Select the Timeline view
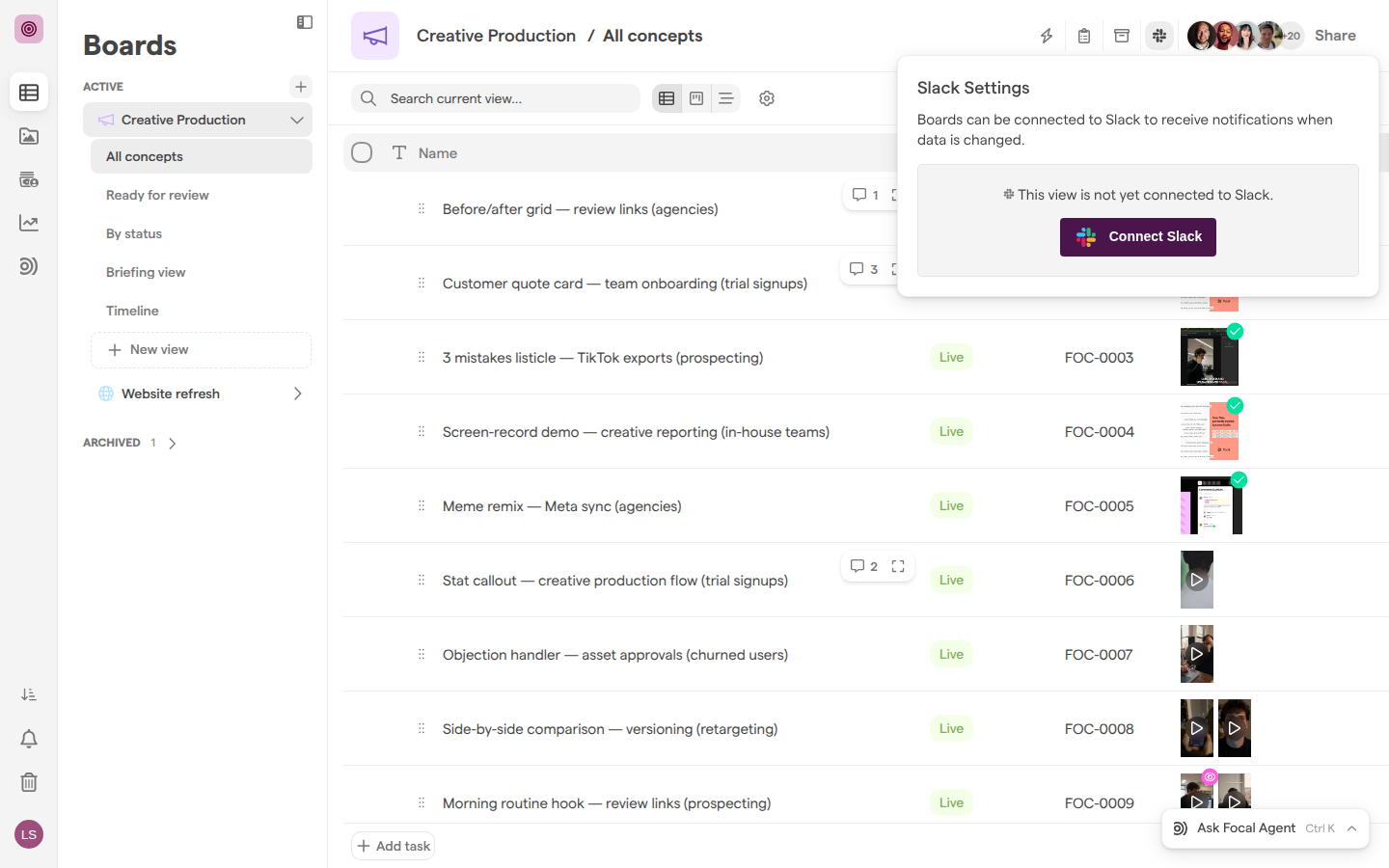1389x868 pixels. coord(202,311)
